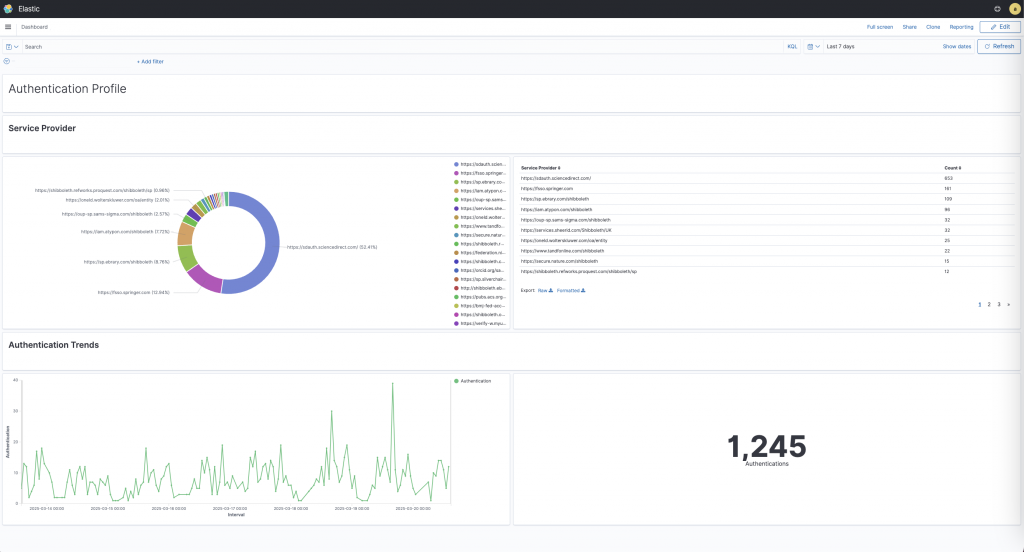Download Raw export of the table

[x=545, y=290]
